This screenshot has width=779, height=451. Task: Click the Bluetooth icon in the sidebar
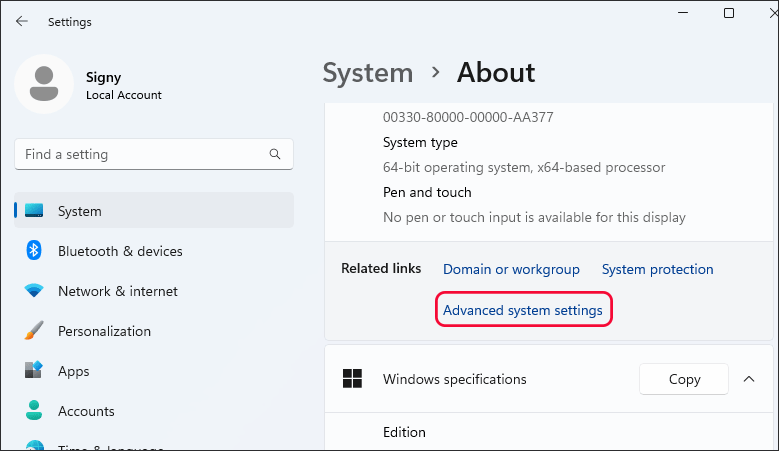click(34, 251)
